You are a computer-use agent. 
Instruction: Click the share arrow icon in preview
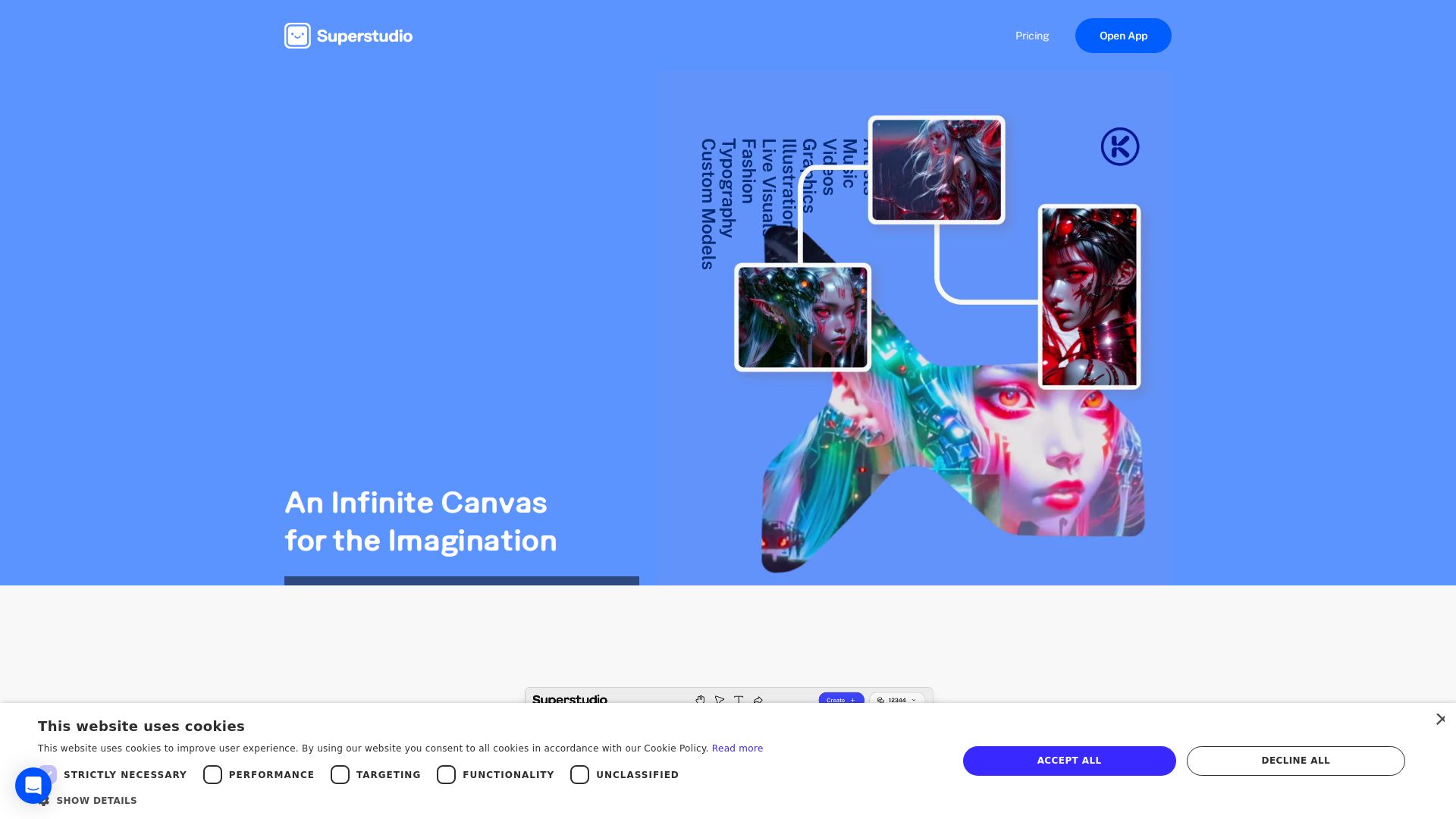[x=758, y=700]
